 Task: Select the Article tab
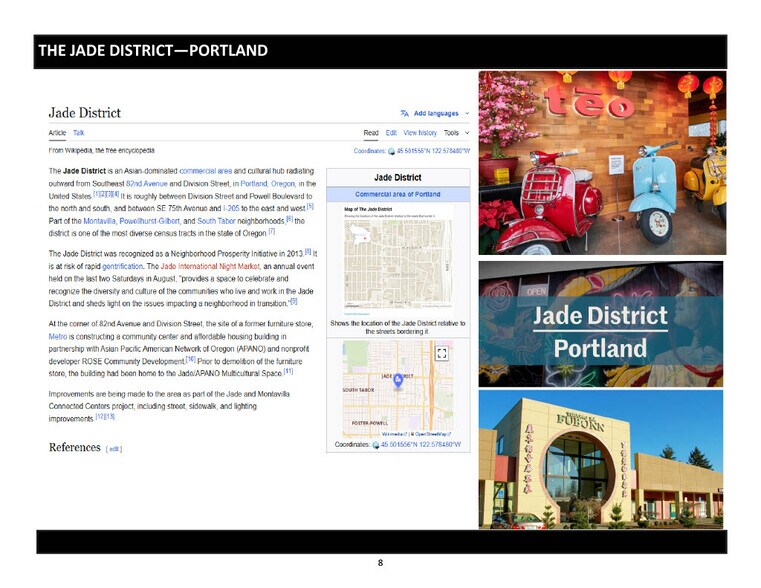pos(57,132)
